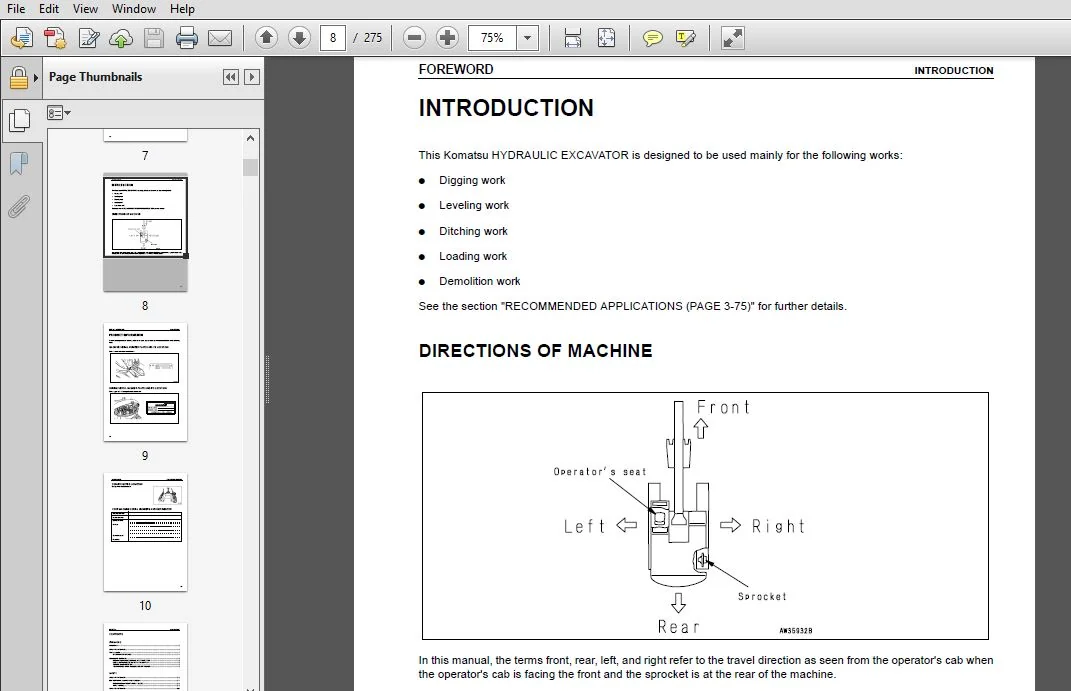Select the page 9 thumbnail
1071x691 pixels.
145,382
